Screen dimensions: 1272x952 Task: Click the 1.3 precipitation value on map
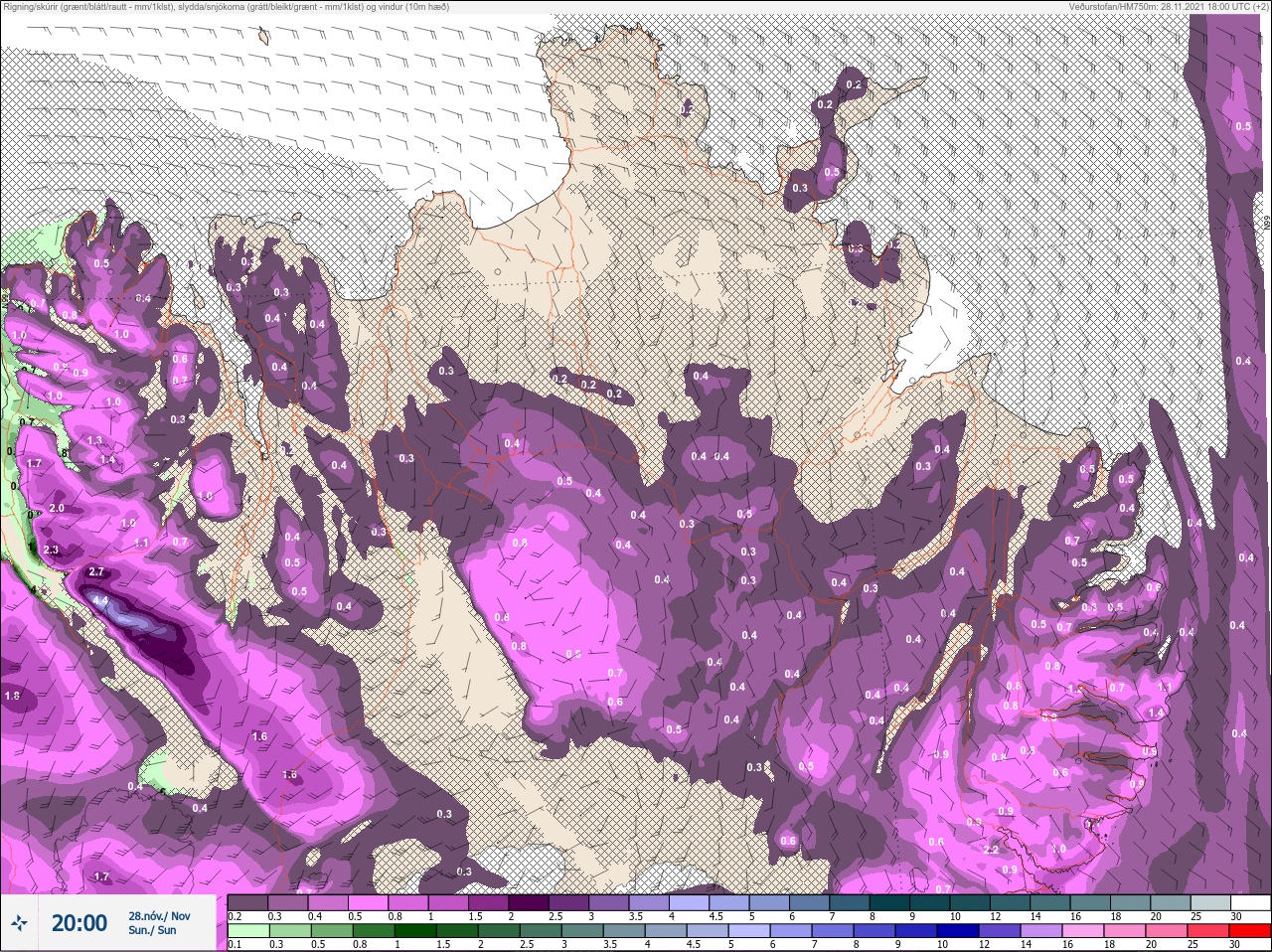(x=94, y=440)
